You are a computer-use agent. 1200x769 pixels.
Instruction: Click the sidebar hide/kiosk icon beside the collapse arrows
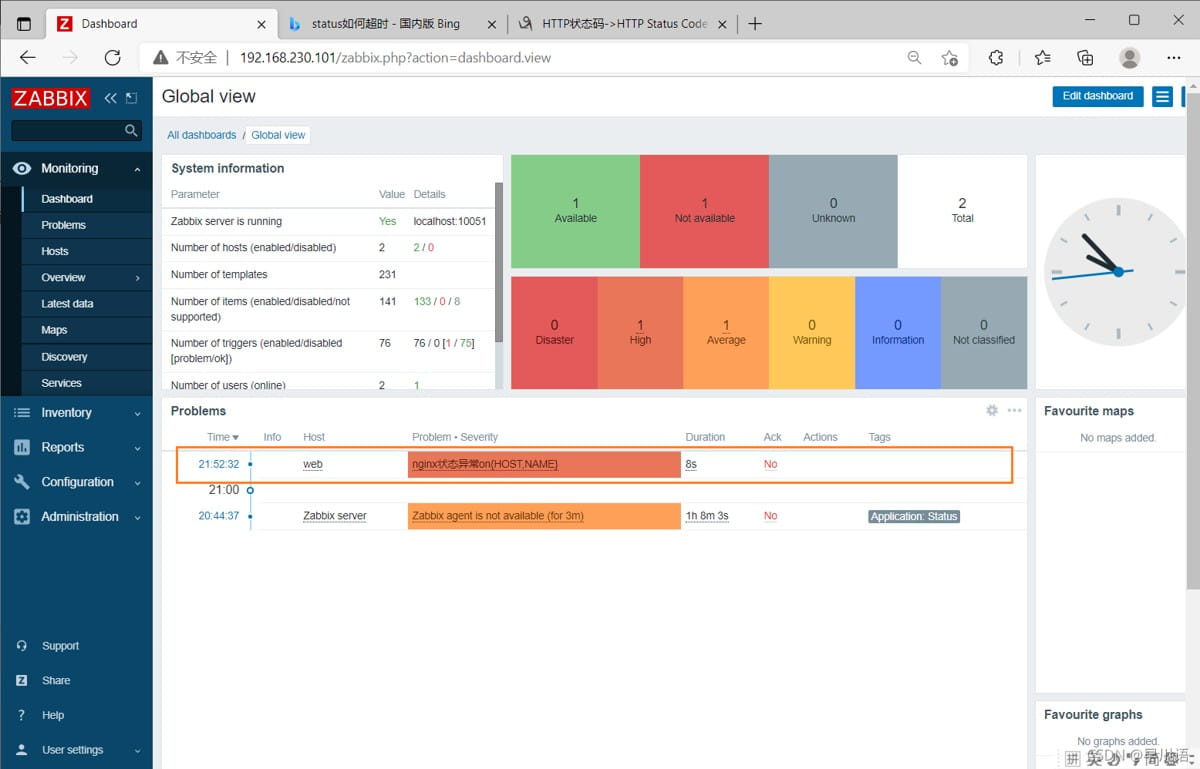(131, 98)
